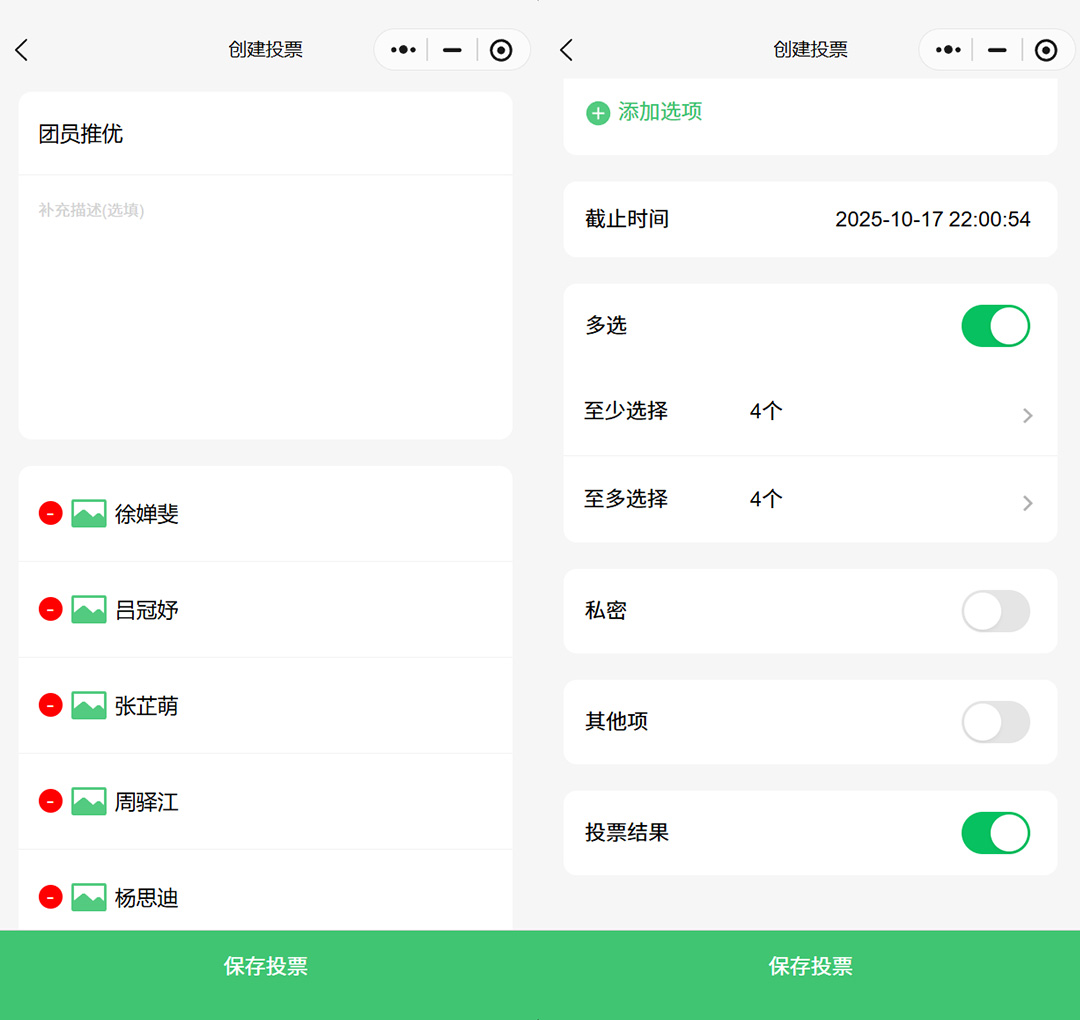Turn off the 多选 switch
The height and width of the screenshot is (1020, 1080).
(x=995, y=326)
